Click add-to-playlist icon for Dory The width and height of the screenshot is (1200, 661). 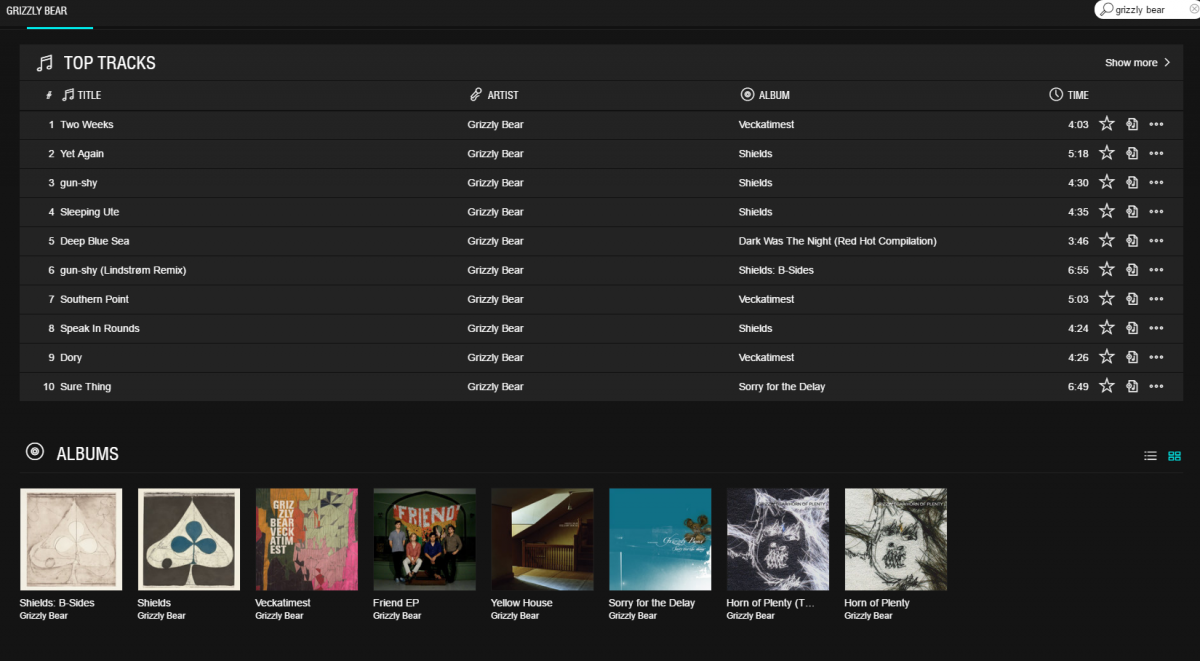pyautogui.click(x=1132, y=356)
